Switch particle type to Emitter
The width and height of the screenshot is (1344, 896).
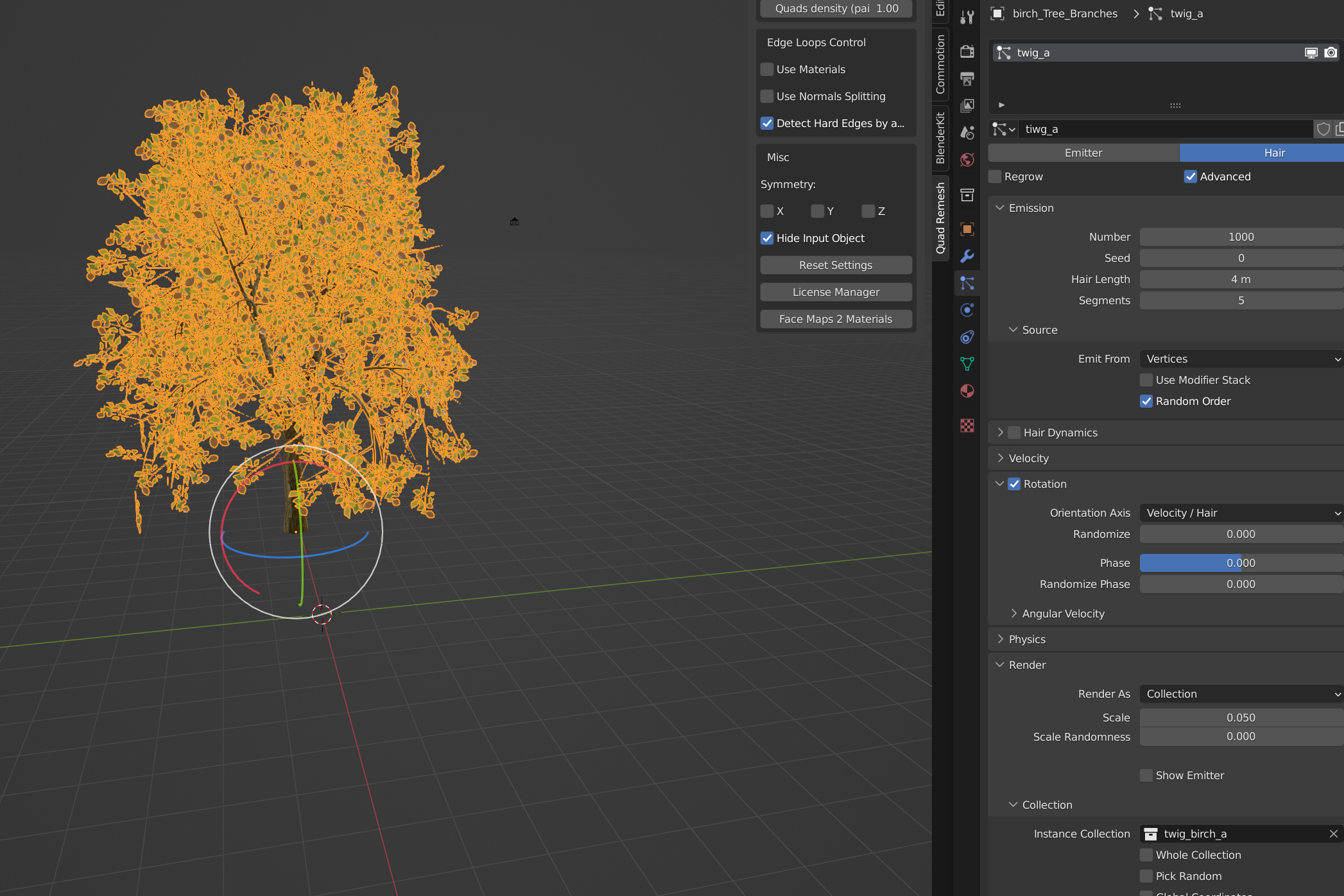pos(1083,153)
